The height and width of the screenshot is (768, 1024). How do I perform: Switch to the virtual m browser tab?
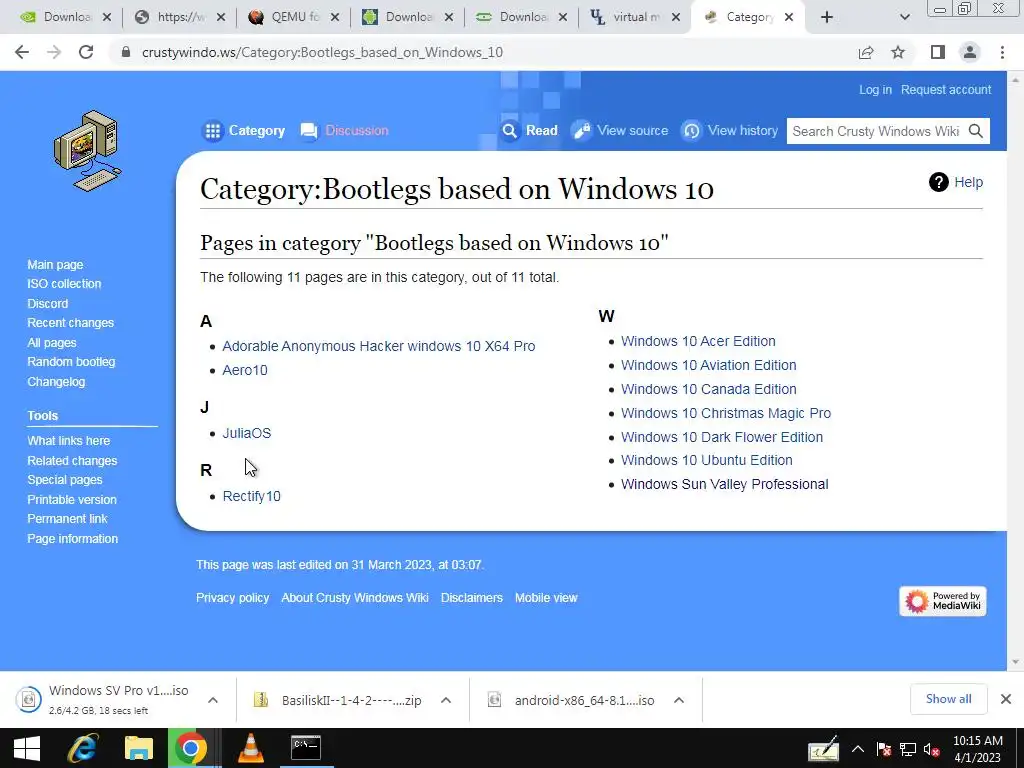[635, 17]
